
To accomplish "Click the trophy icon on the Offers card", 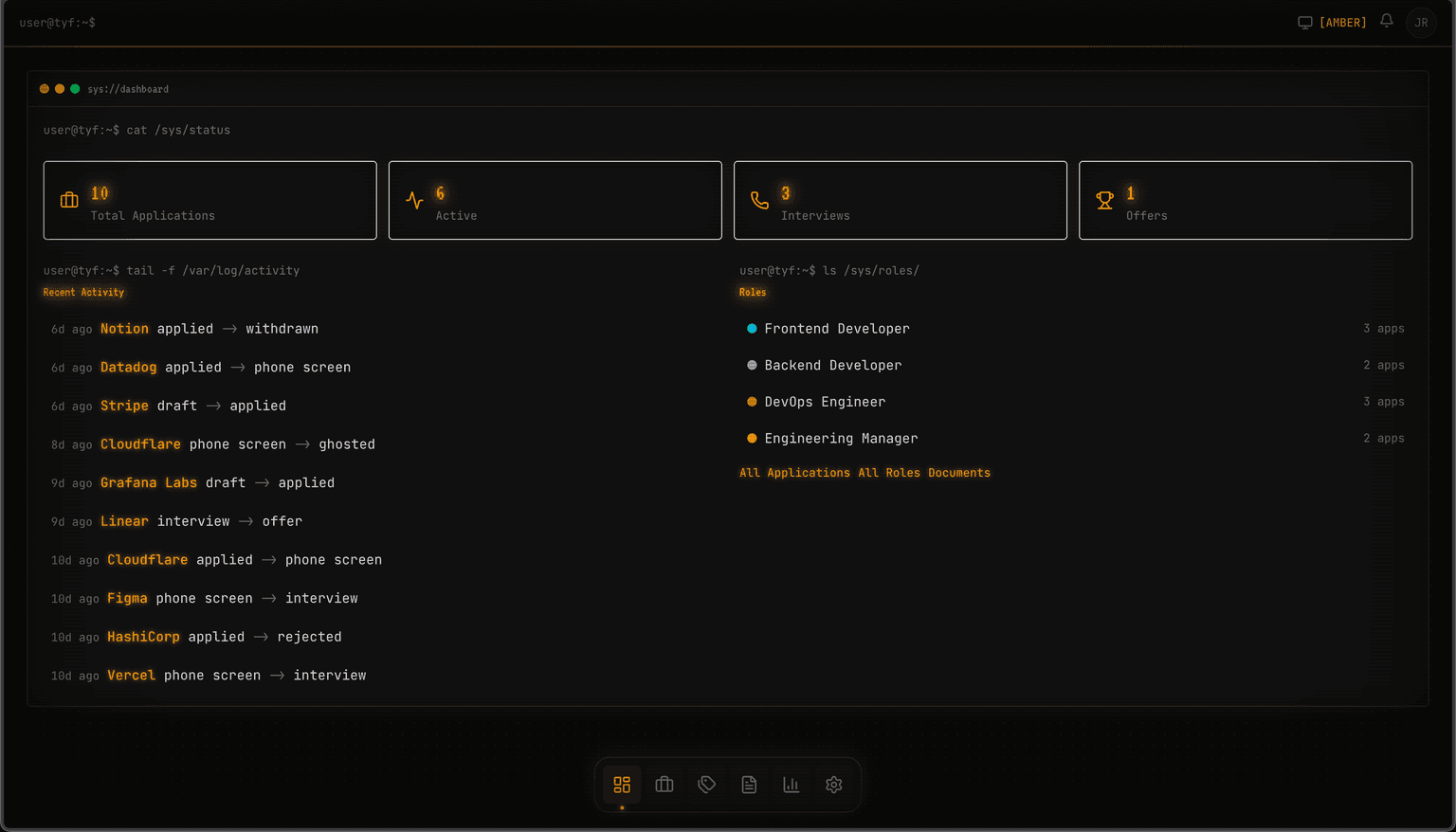I will (x=1104, y=200).
